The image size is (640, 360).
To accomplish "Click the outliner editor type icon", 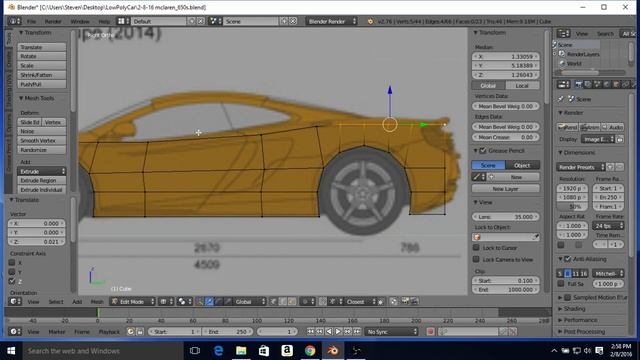I will pyautogui.click(x=563, y=33).
